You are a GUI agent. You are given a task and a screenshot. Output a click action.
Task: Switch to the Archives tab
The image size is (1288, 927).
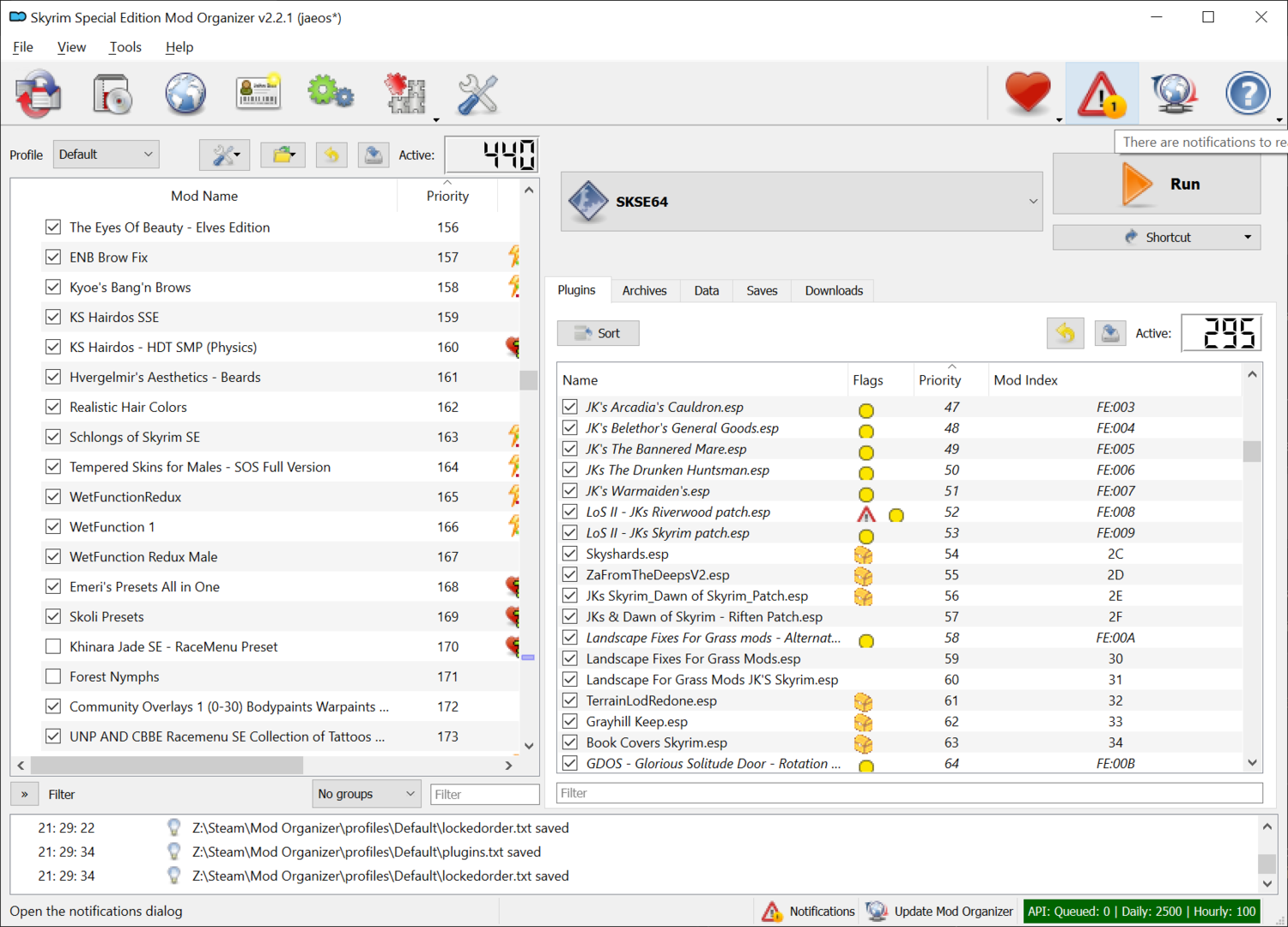click(x=644, y=291)
